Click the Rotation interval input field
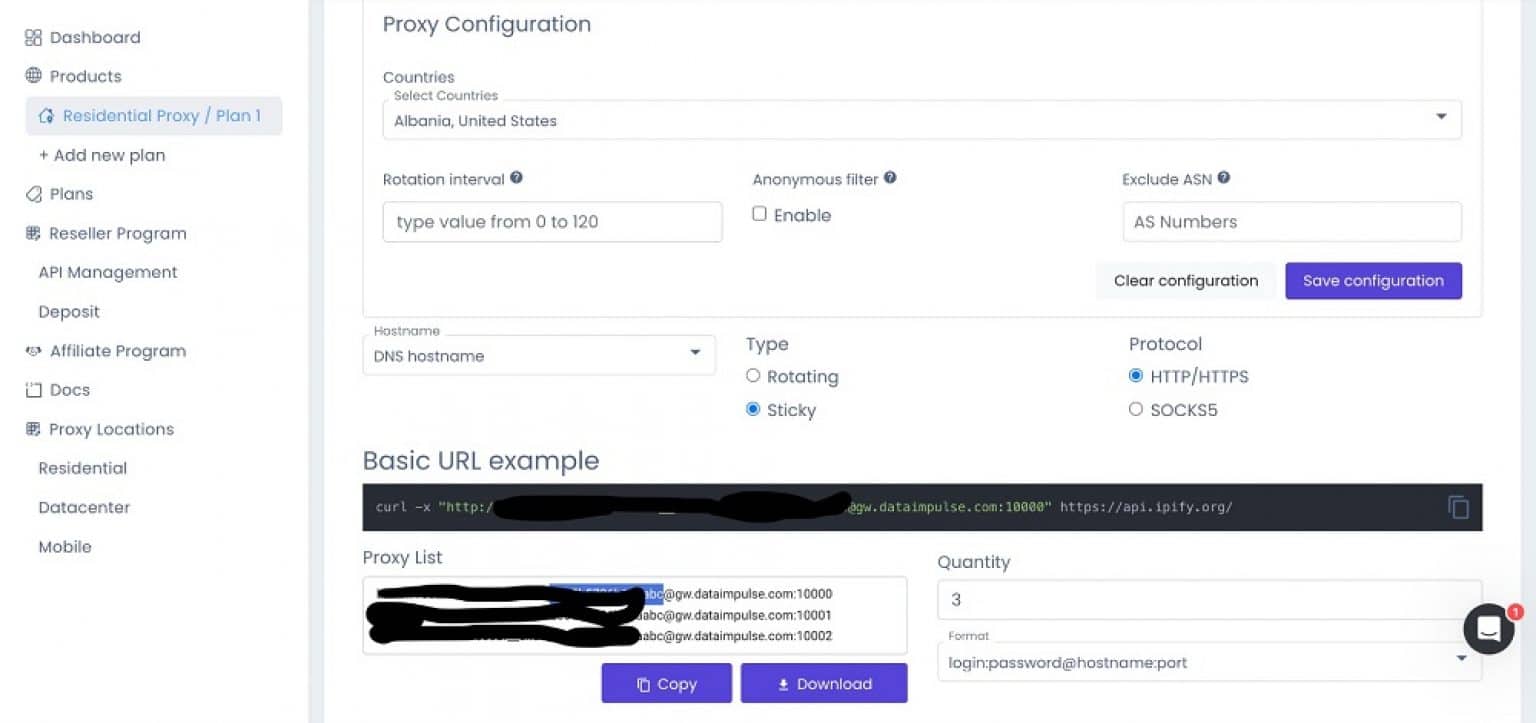Viewport: 1536px width, 723px height. 552,222
